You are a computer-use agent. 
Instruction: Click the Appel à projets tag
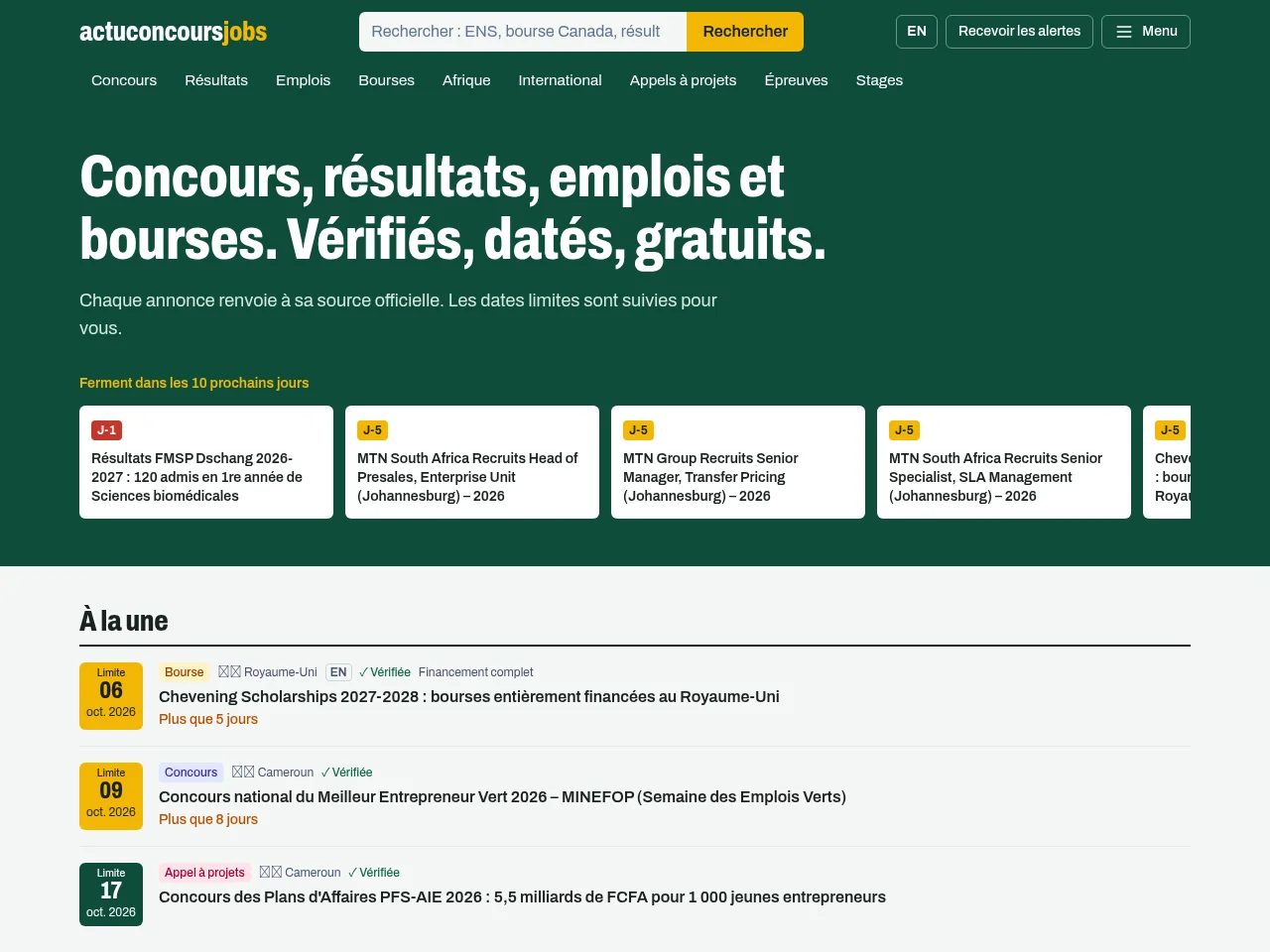point(204,873)
